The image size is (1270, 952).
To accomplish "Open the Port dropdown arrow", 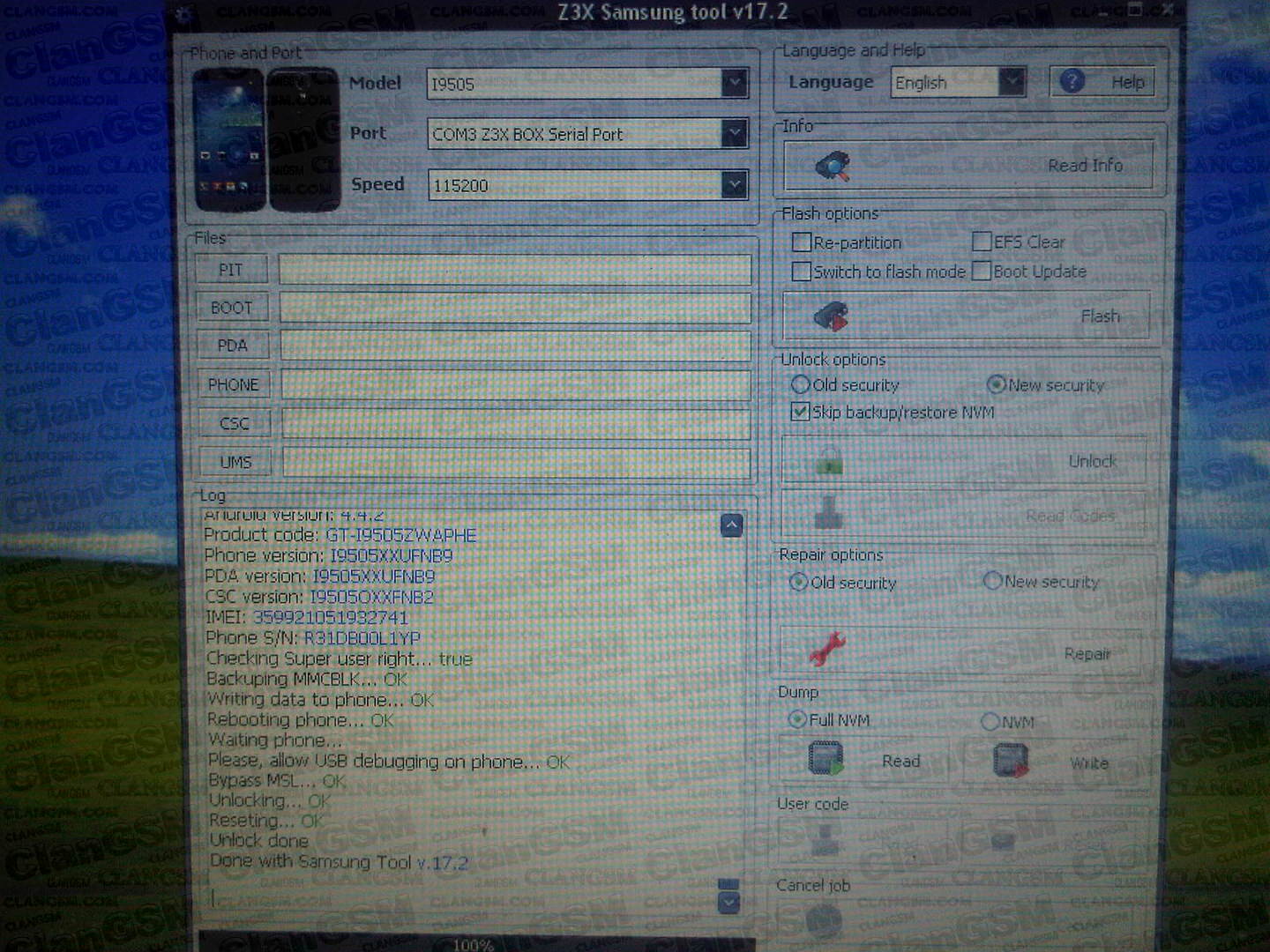I will coord(734,133).
